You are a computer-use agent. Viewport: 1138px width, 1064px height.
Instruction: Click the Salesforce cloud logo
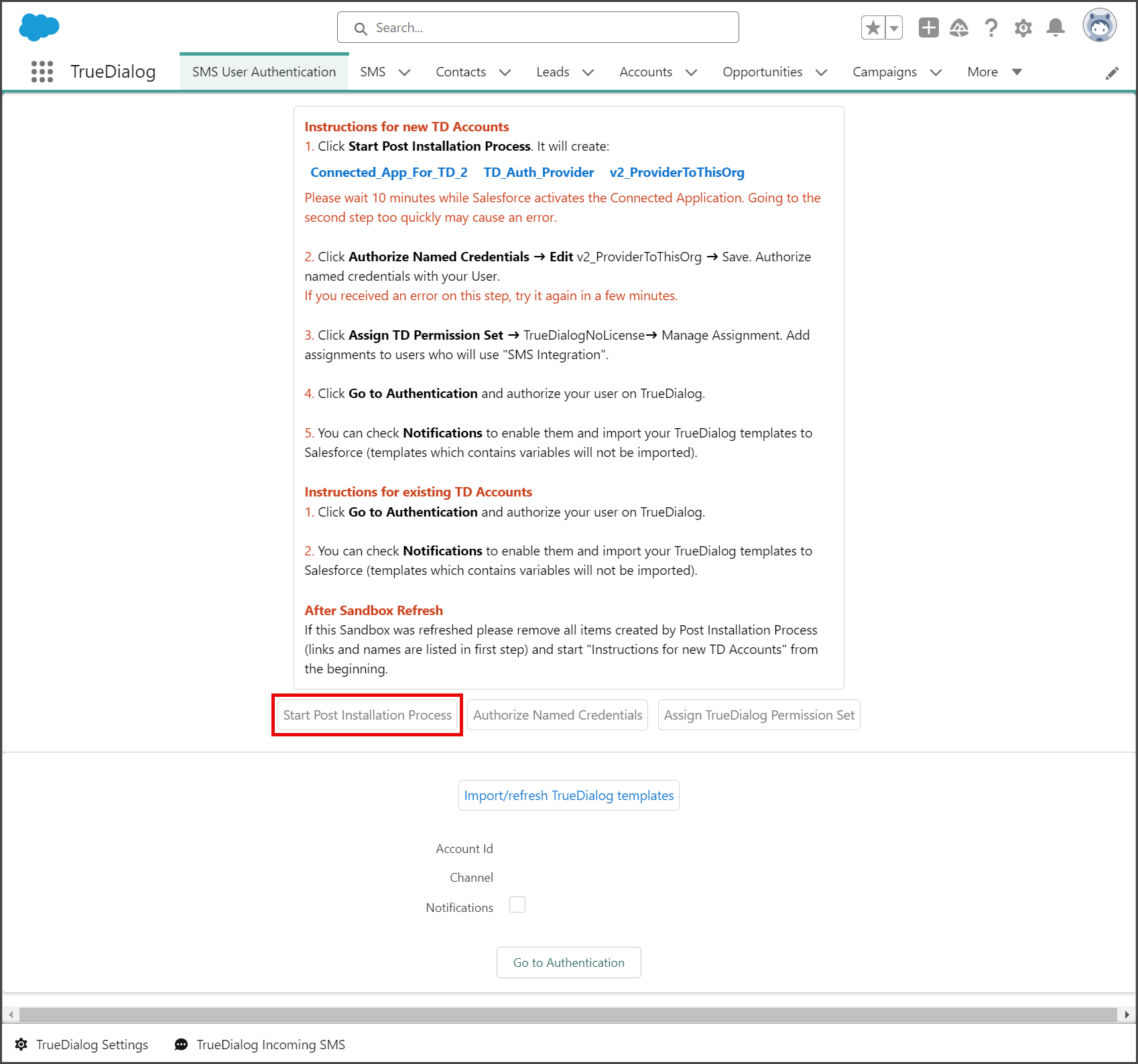tap(39, 27)
